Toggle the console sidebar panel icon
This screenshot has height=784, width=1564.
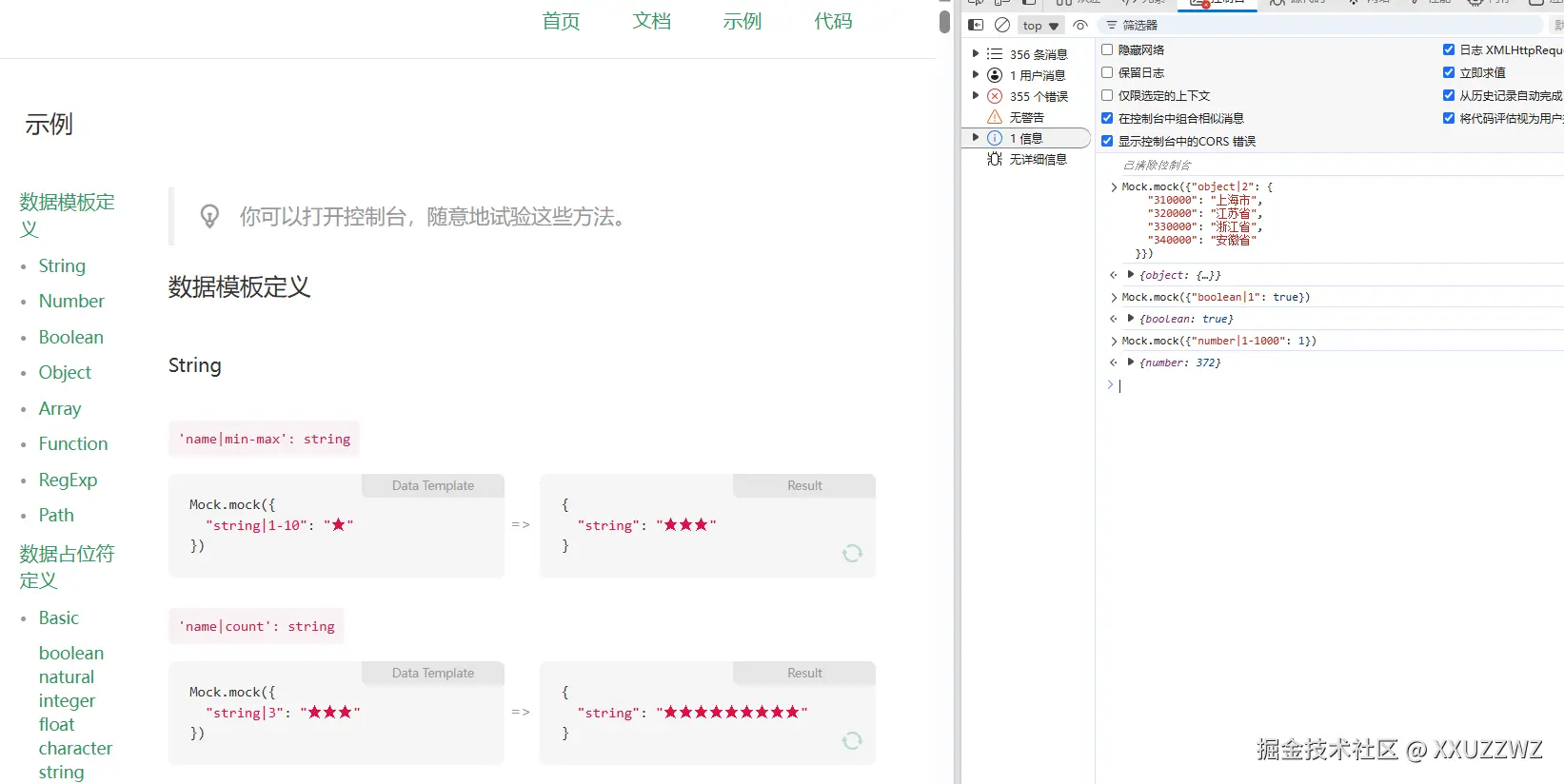pyautogui.click(x=976, y=26)
